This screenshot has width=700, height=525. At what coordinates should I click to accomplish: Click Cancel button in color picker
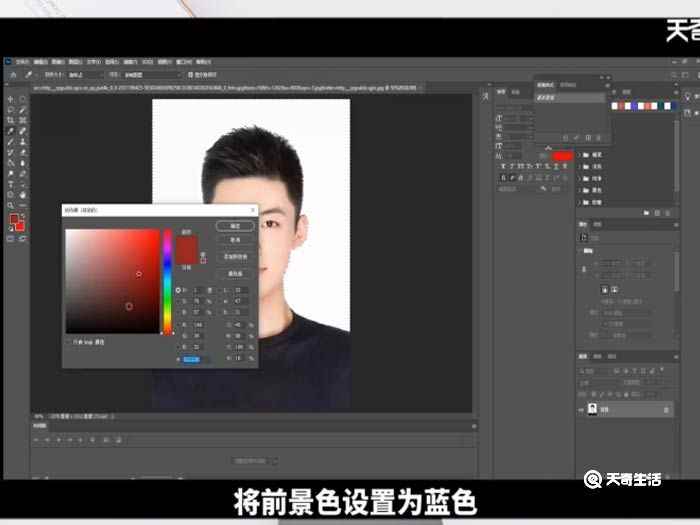[x=235, y=240]
